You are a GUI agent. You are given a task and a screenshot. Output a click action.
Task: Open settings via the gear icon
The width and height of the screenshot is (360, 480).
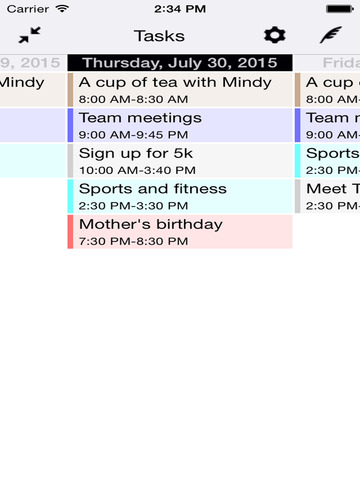(275, 35)
